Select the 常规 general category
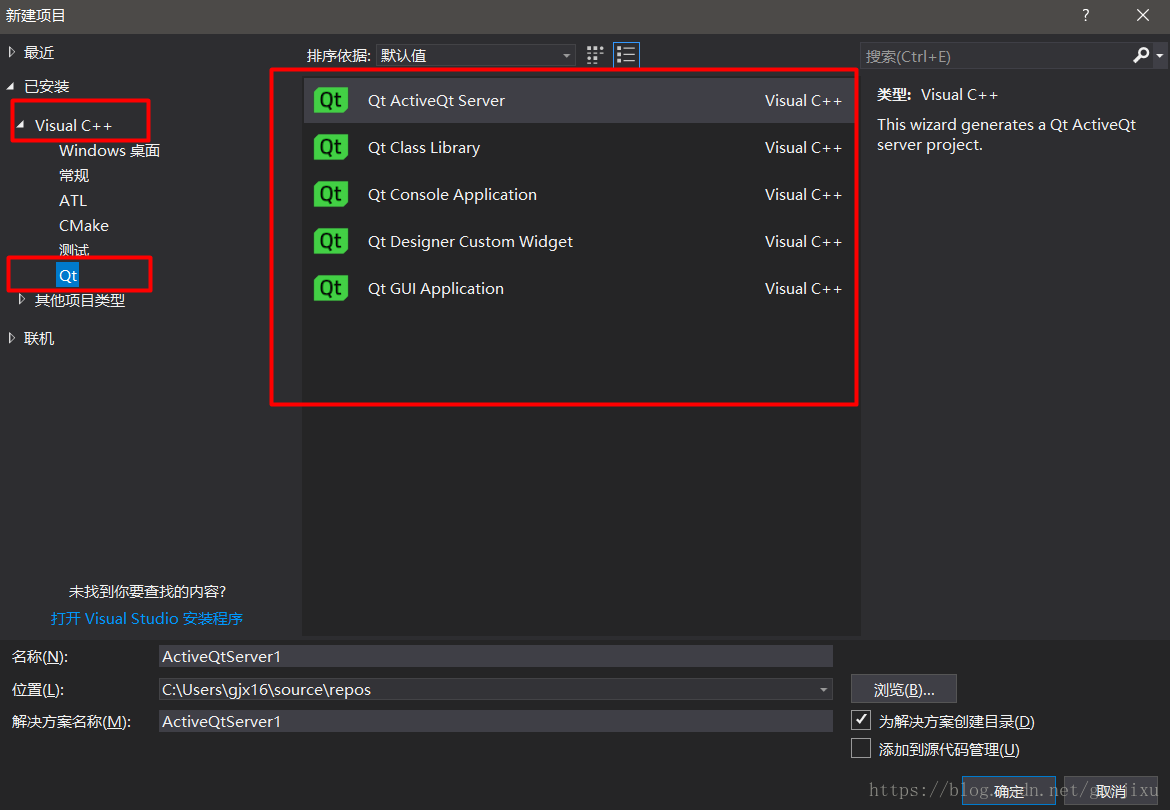This screenshot has height=810, width=1170. (74, 175)
